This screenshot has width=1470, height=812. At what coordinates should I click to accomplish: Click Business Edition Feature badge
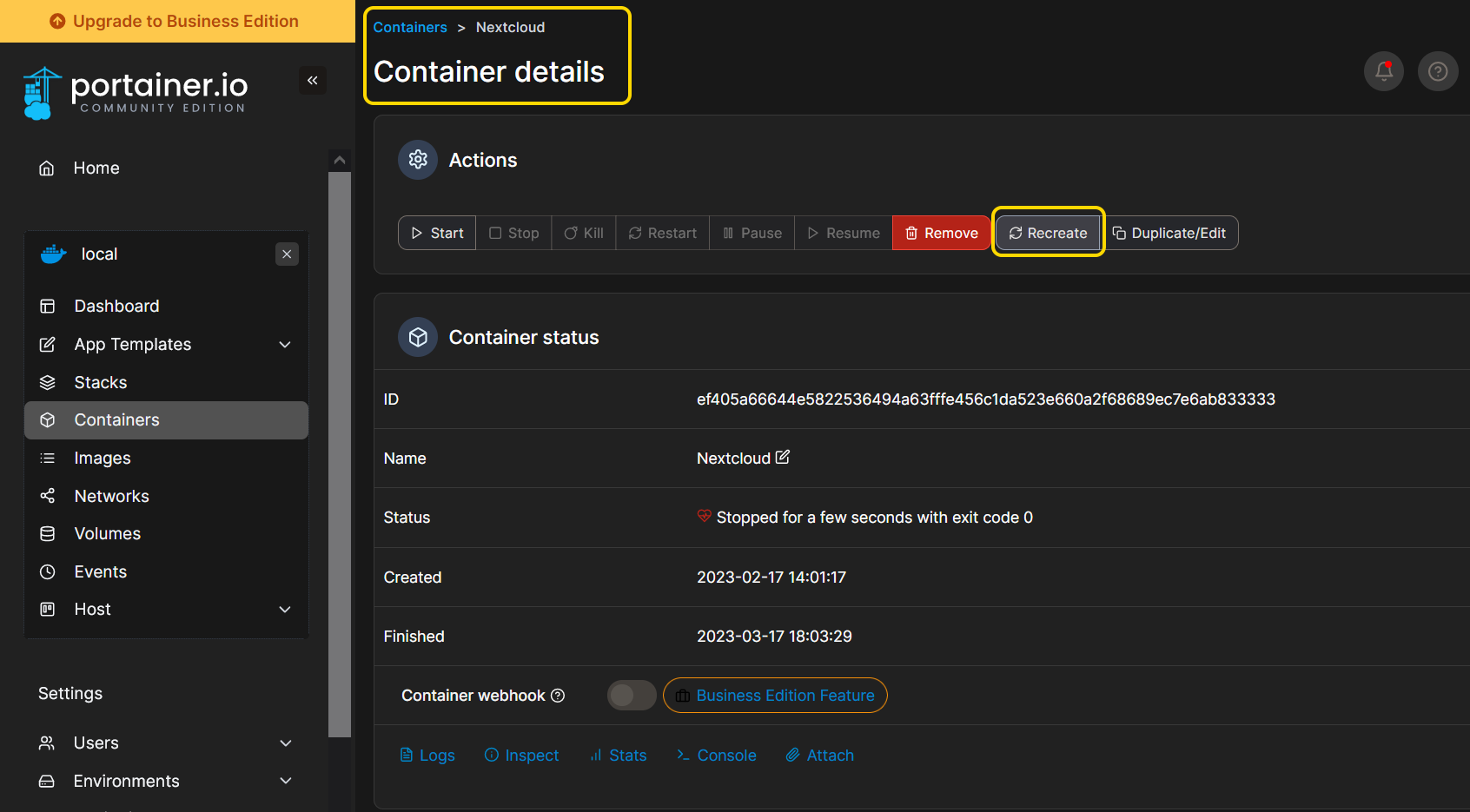pos(775,696)
